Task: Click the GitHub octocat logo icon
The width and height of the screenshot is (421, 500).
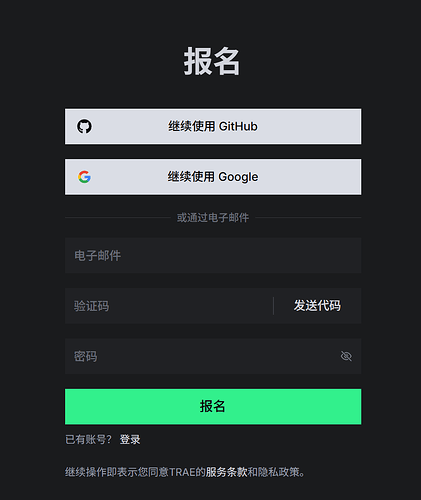Action: [84, 126]
